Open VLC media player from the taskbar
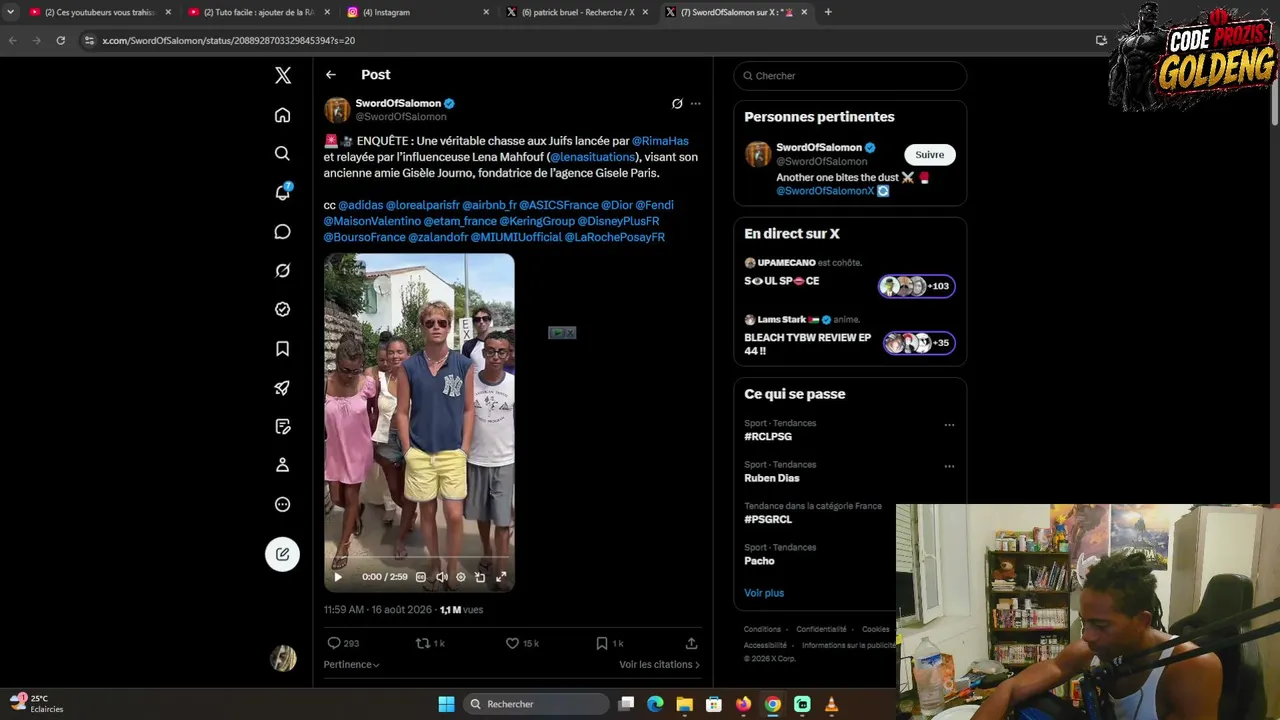Viewport: 1280px width, 720px height. 831,704
